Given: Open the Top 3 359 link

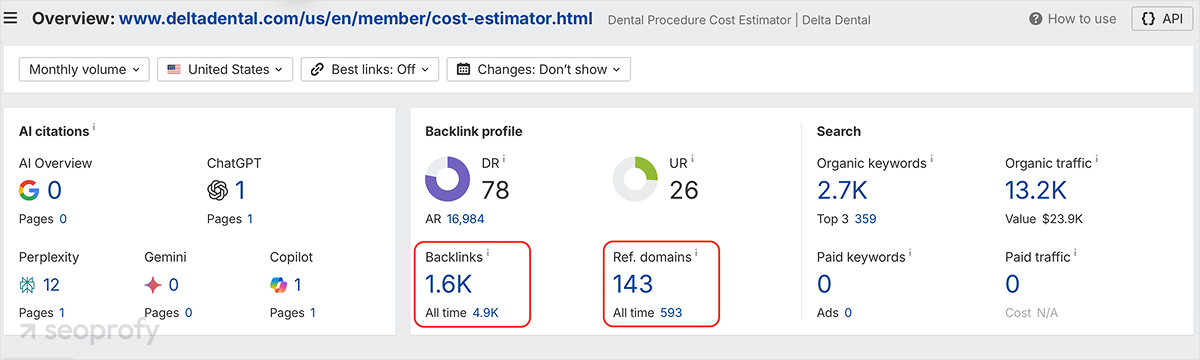Looking at the screenshot, I should point(865,219).
